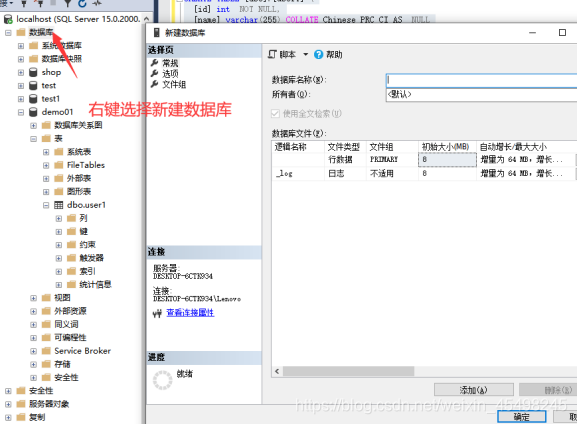Collapse the dbo.user1 table node
Screen dimensions: 577x424
click(x=46, y=205)
